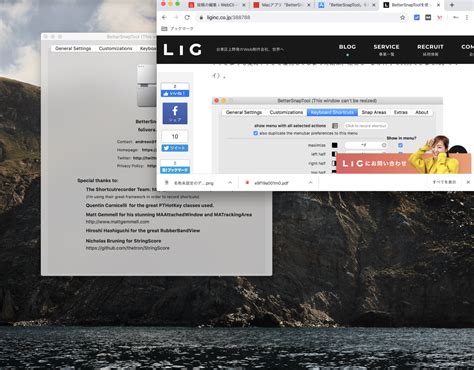Open www.mattgemmell.com link in BetterSnapTool window
Image resolution: width=474 pixels, height=370 pixels.
click(x=117, y=222)
